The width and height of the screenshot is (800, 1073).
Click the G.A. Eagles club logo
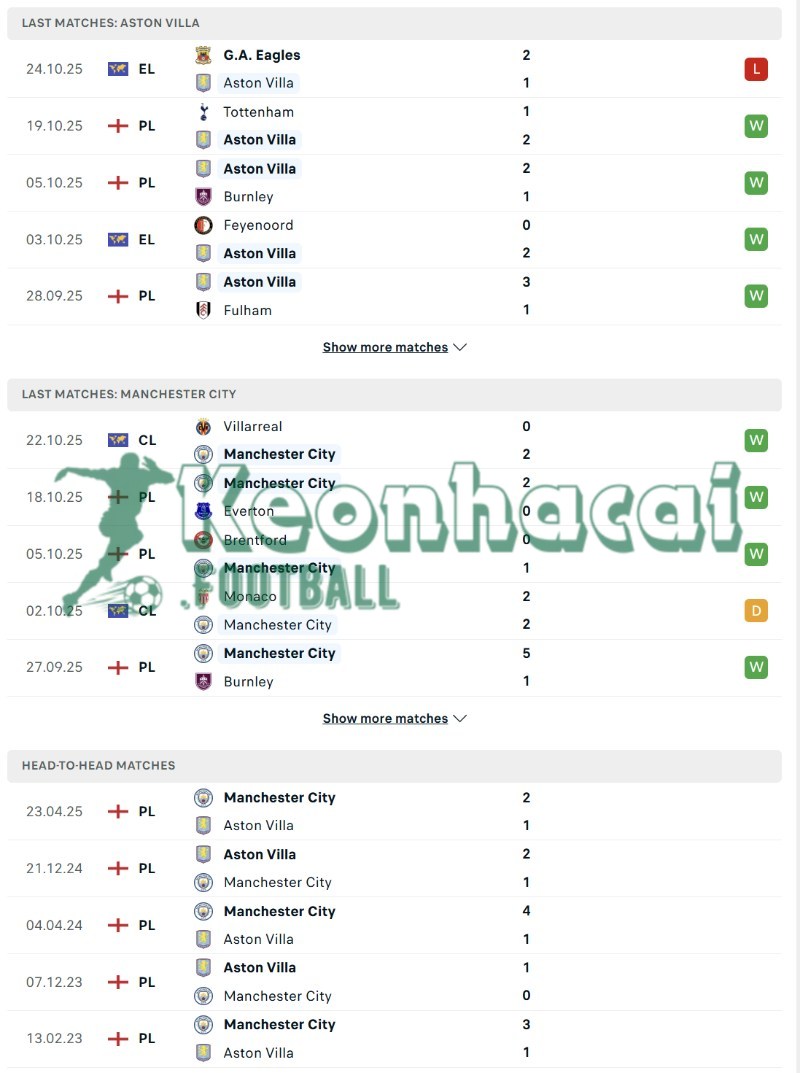[x=204, y=55]
